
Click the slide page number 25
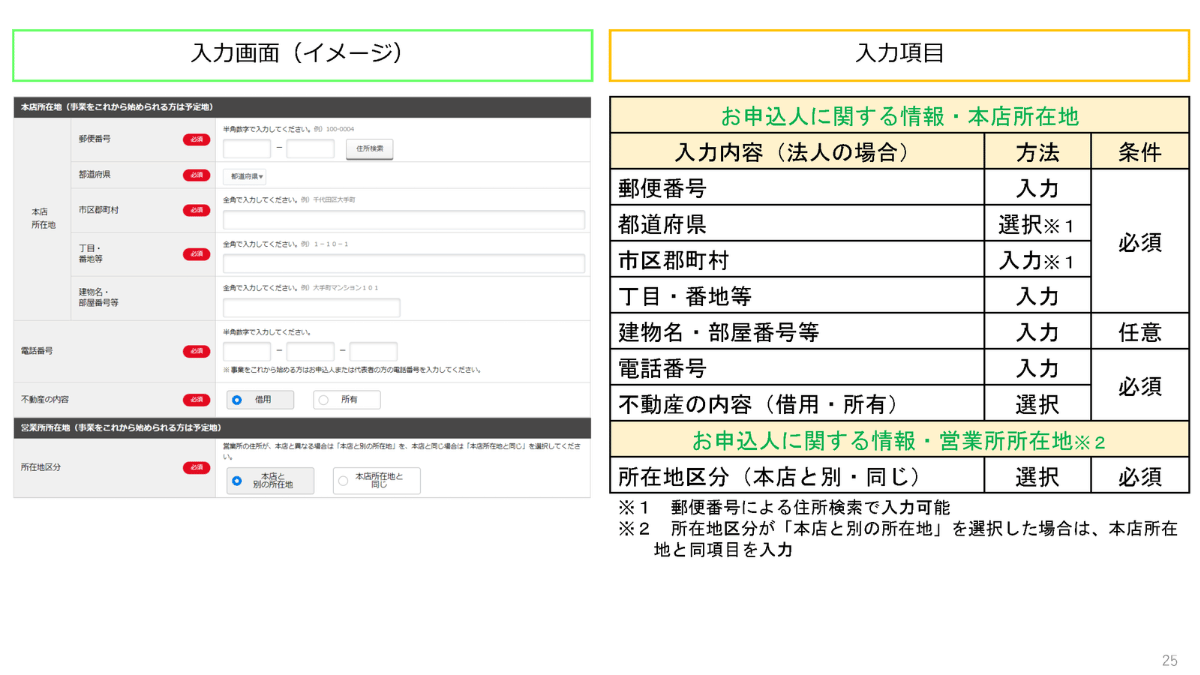coord(1170,660)
